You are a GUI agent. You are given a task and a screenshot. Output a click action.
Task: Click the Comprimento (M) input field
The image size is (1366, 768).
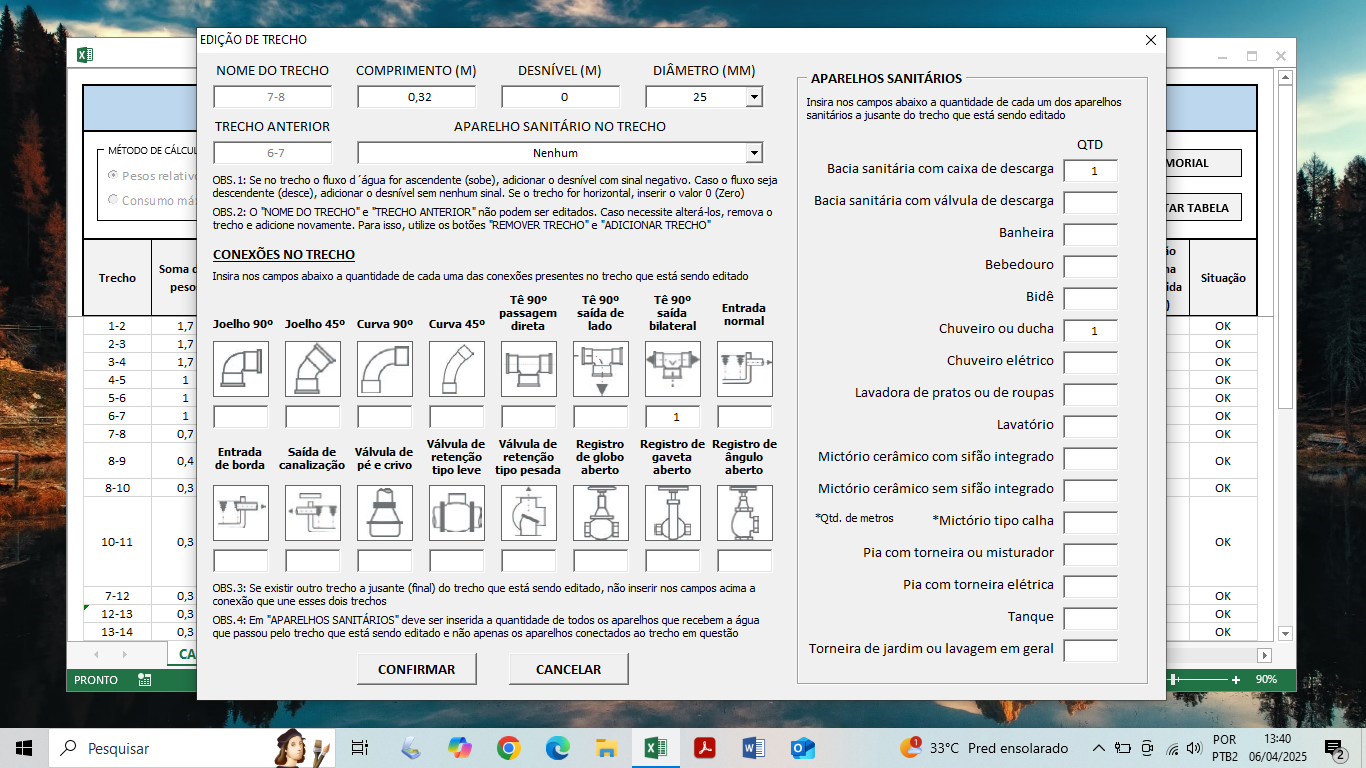417,97
